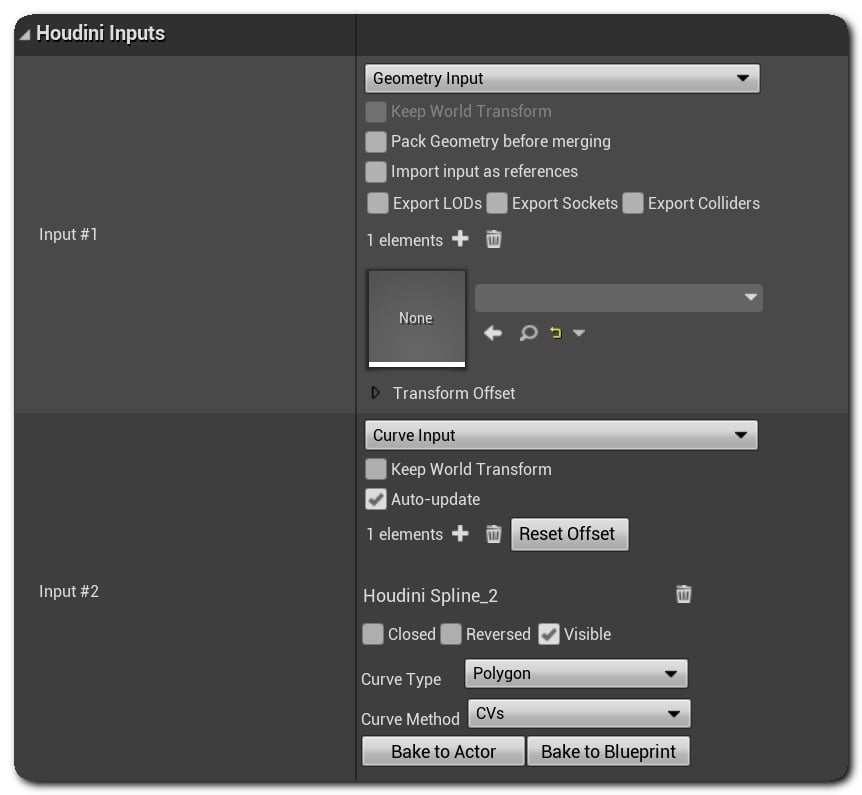The width and height of the screenshot is (862, 795).
Task: Click Bake to Blueprint button
Action: coord(608,751)
